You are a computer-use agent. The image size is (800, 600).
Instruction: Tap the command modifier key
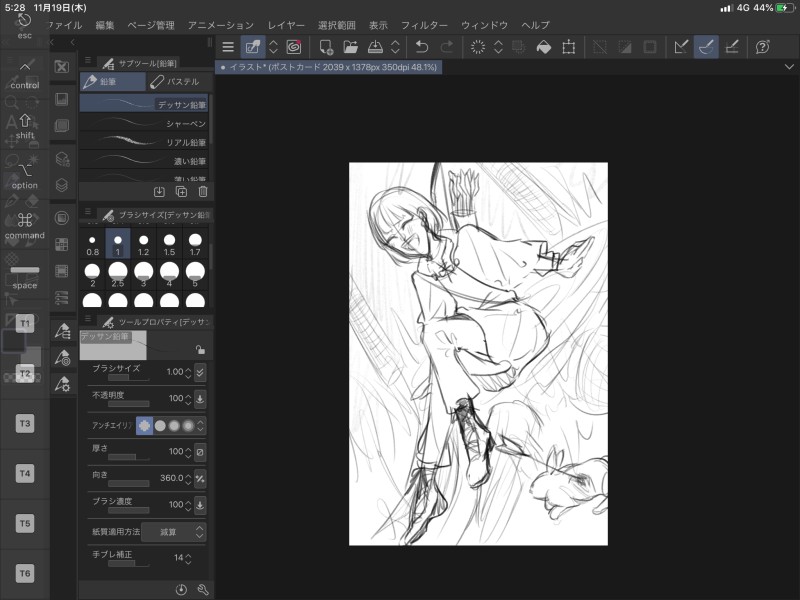click(x=24, y=226)
